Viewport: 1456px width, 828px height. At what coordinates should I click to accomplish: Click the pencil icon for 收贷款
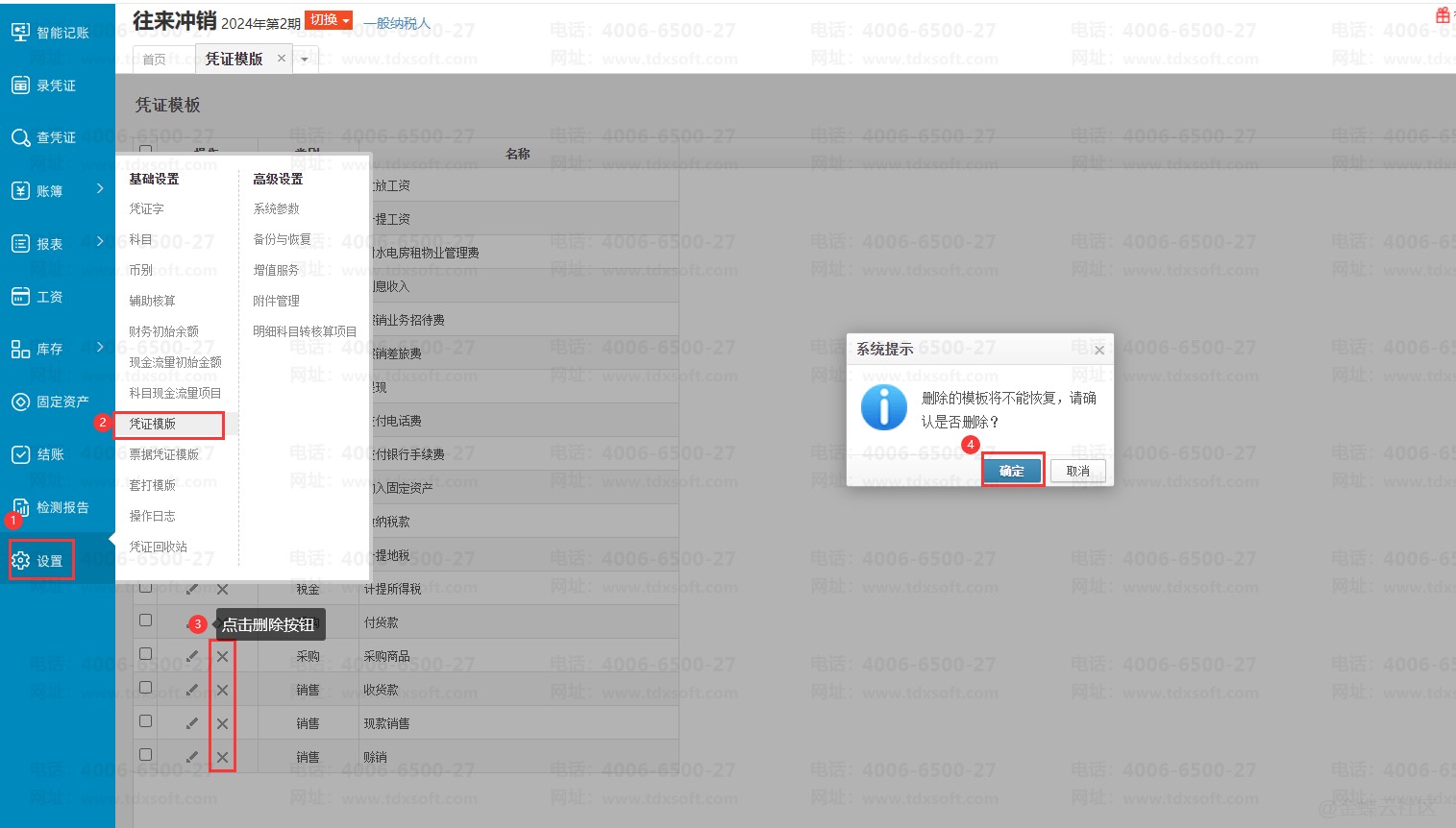point(192,690)
